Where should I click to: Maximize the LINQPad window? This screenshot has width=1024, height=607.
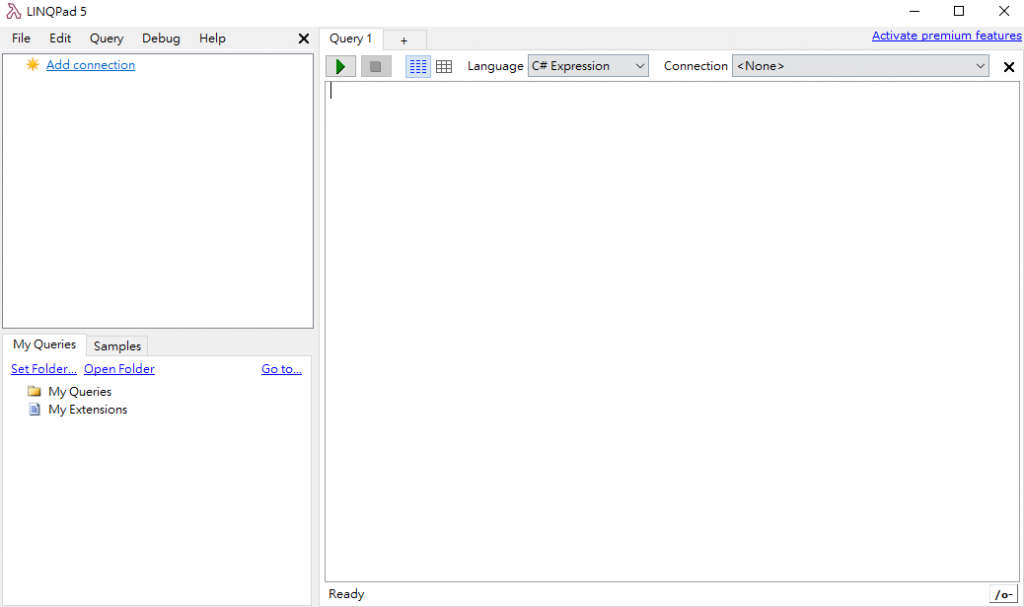tap(959, 11)
